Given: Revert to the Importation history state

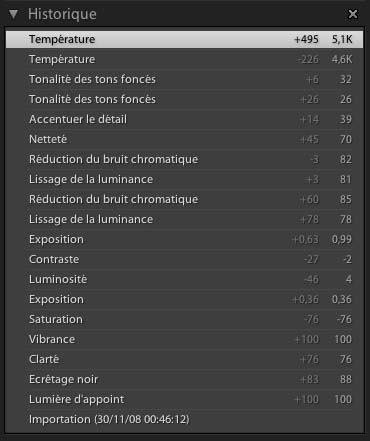Looking at the screenshot, I should pos(185,419).
